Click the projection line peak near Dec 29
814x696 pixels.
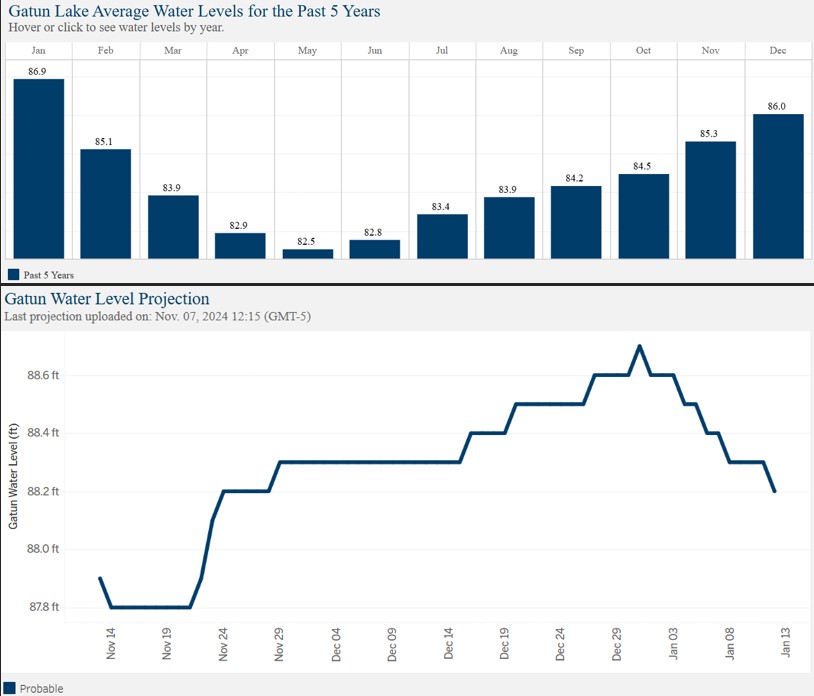point(641,344)
